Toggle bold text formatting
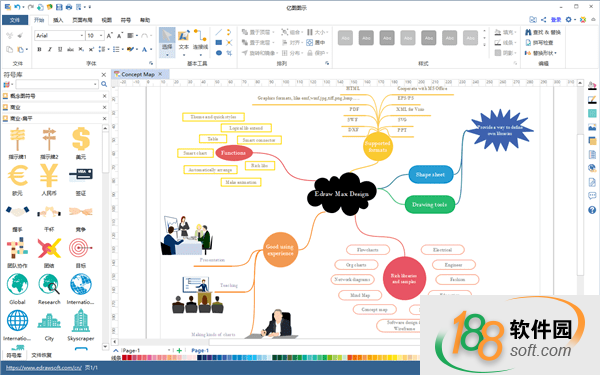 point(39,49)
